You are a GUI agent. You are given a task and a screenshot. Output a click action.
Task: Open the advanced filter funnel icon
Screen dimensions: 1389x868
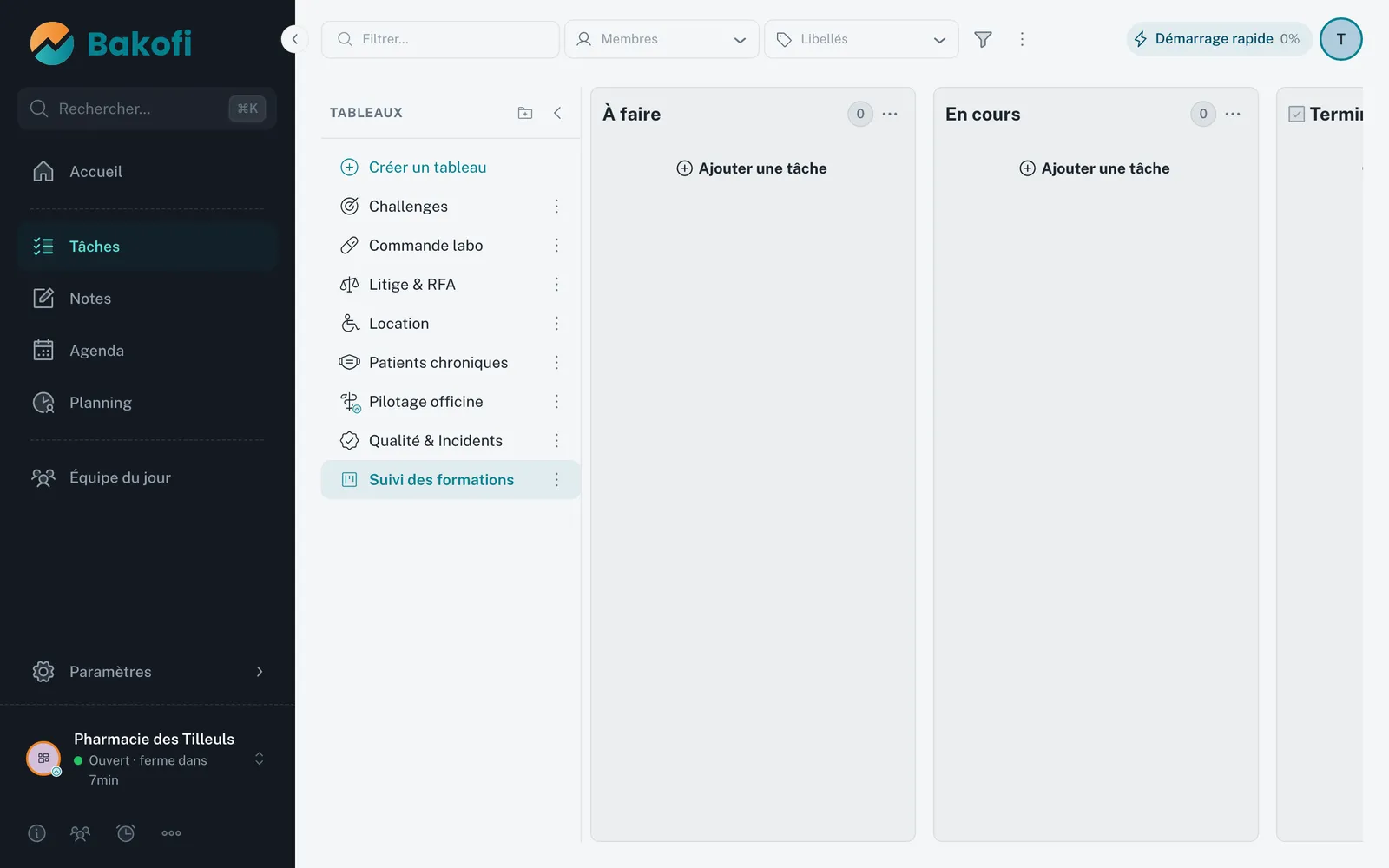click(x=983, y=39)
